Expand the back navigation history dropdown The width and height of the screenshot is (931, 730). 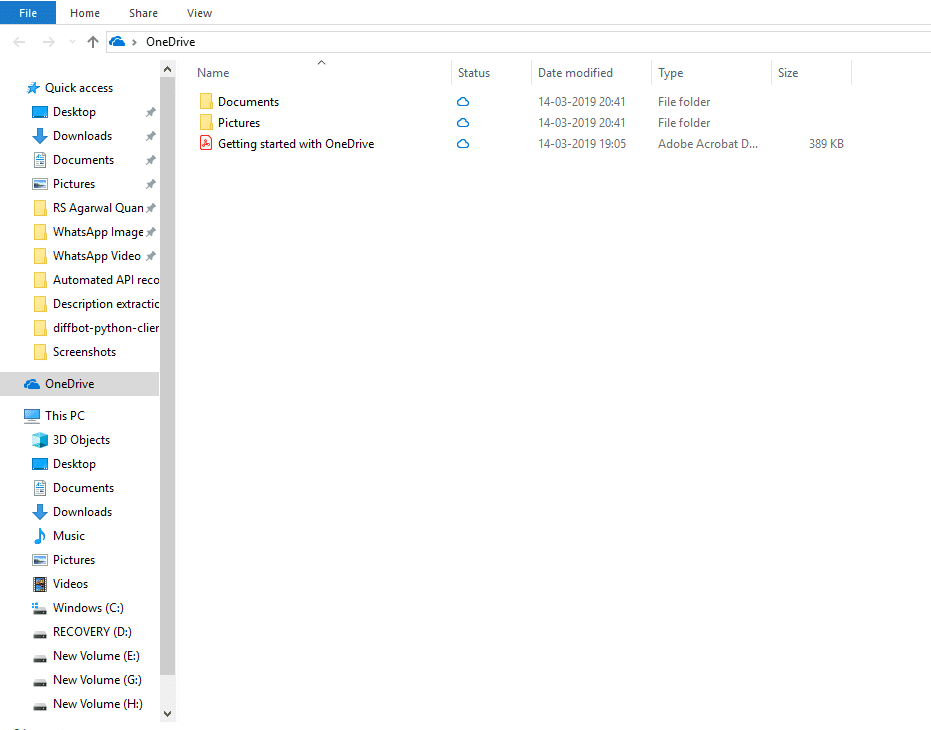click(x=71, y=42)
